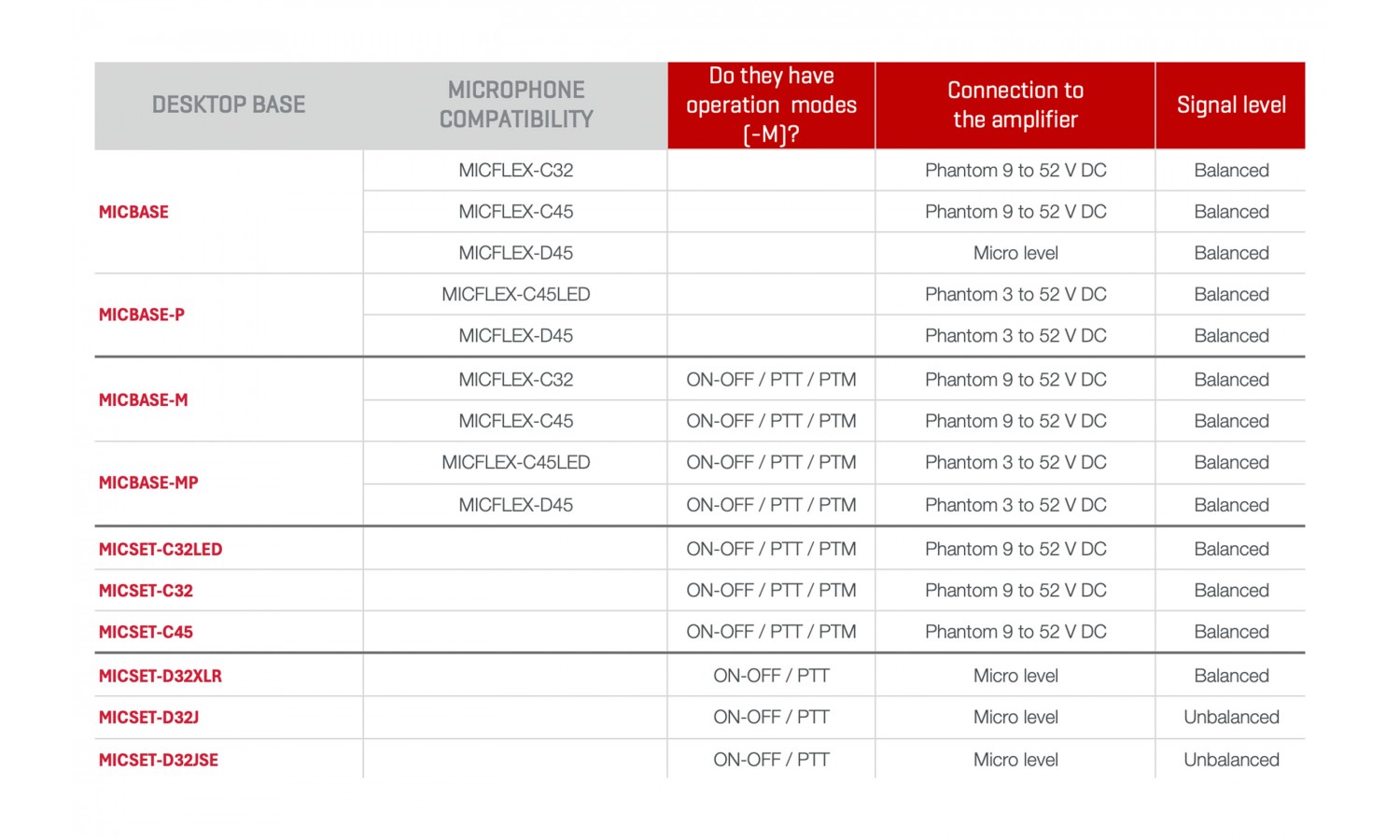Select the MICSET-C32 row label
The height and width of the screenshot is (840, 1400).
[x=146, y=591]
